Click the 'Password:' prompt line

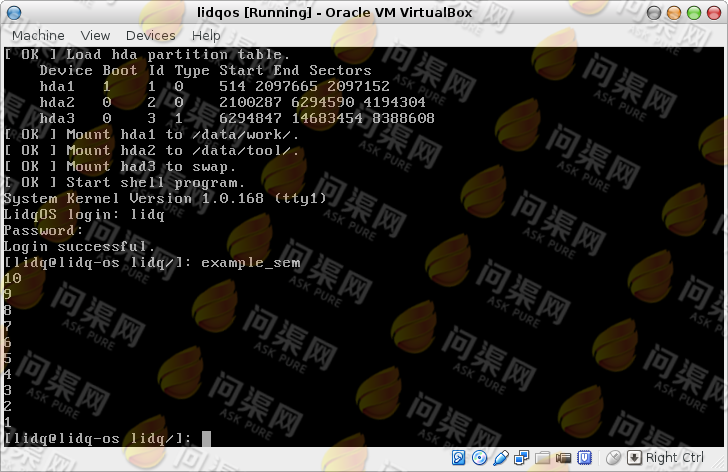pyautogui.click(x=43, y=231)
